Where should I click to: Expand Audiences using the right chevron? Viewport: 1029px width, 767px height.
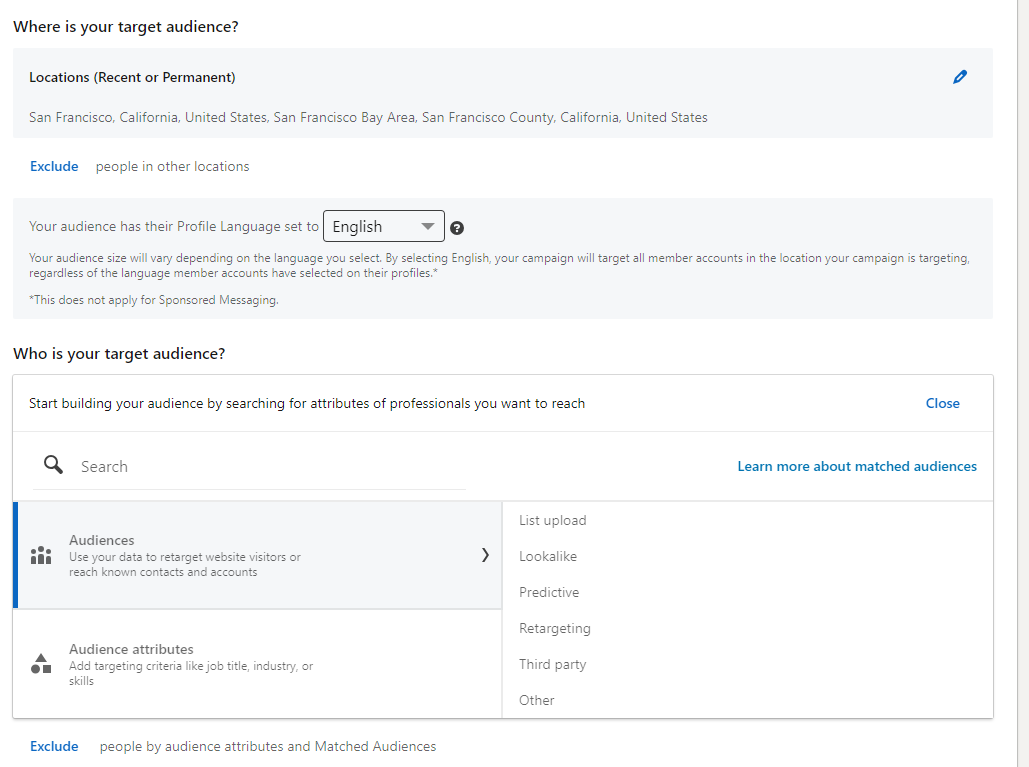point(485,553)
